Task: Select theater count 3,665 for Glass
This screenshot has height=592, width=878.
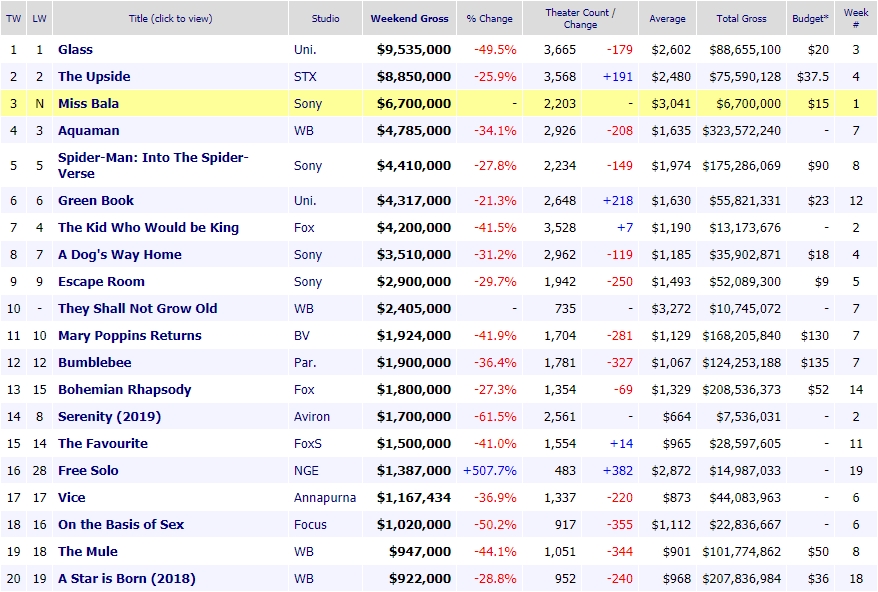Action: pos(559,49)
